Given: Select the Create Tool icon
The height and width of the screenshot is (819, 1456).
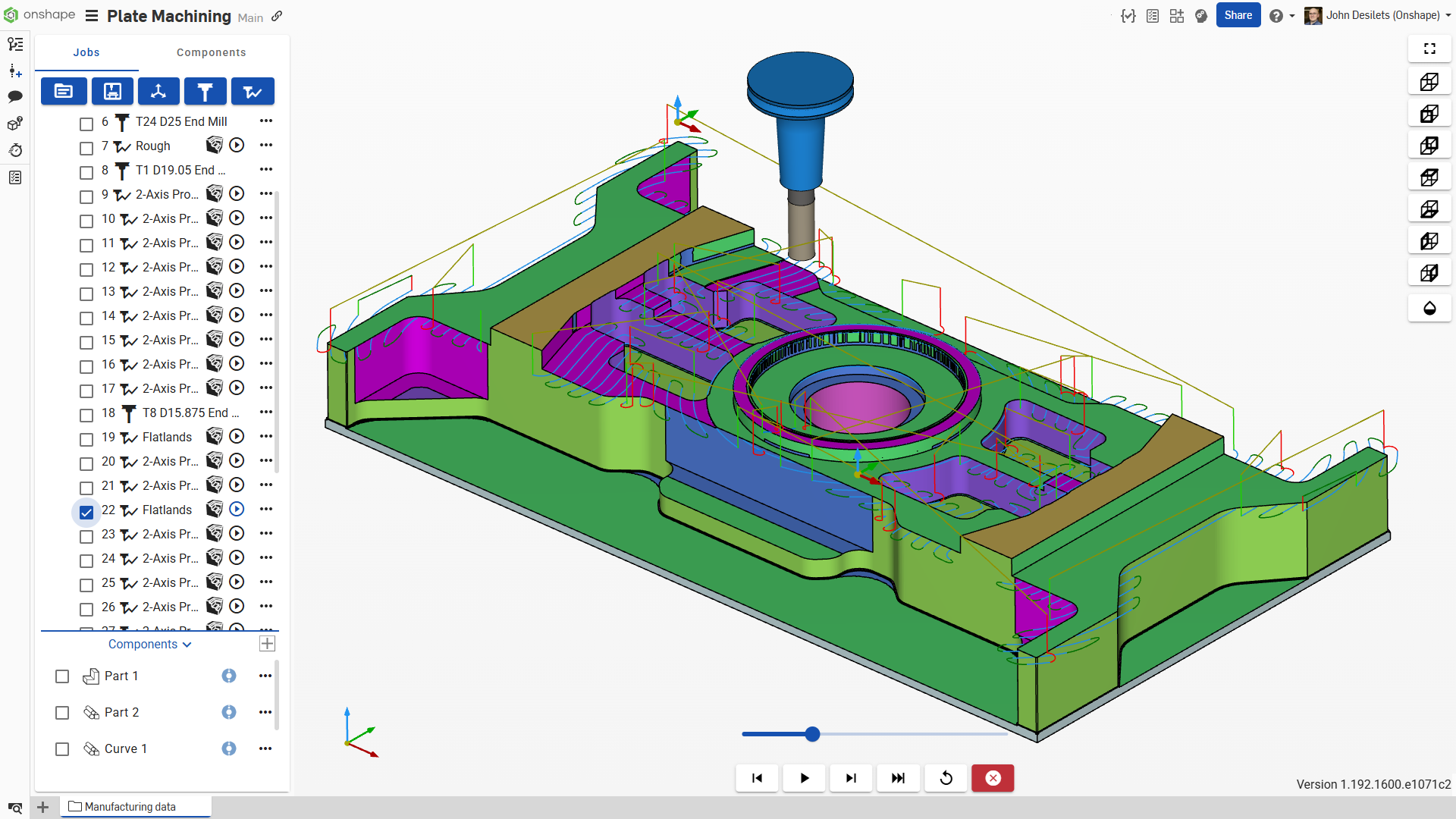Looking at the screenshot, I should click(205, 91).
